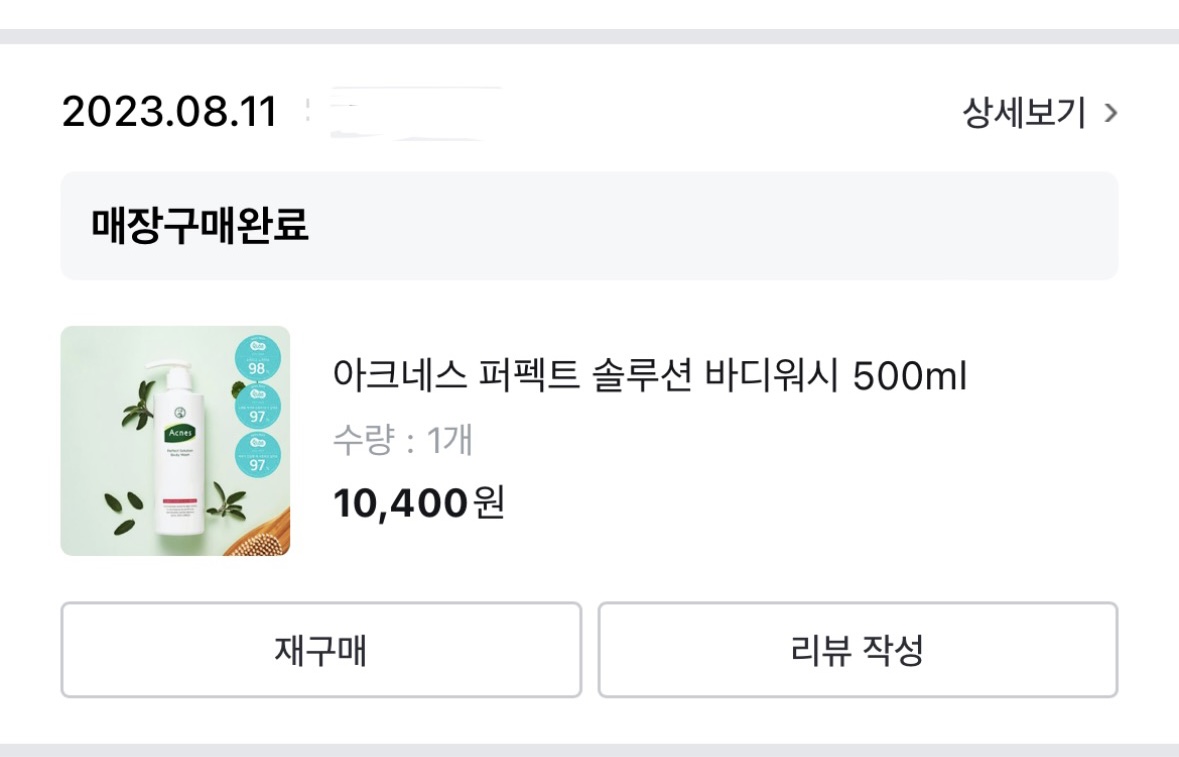Open the Acnes body wash product thumbnail
This screenshot has height=757, width=1179.
[175, 441]
